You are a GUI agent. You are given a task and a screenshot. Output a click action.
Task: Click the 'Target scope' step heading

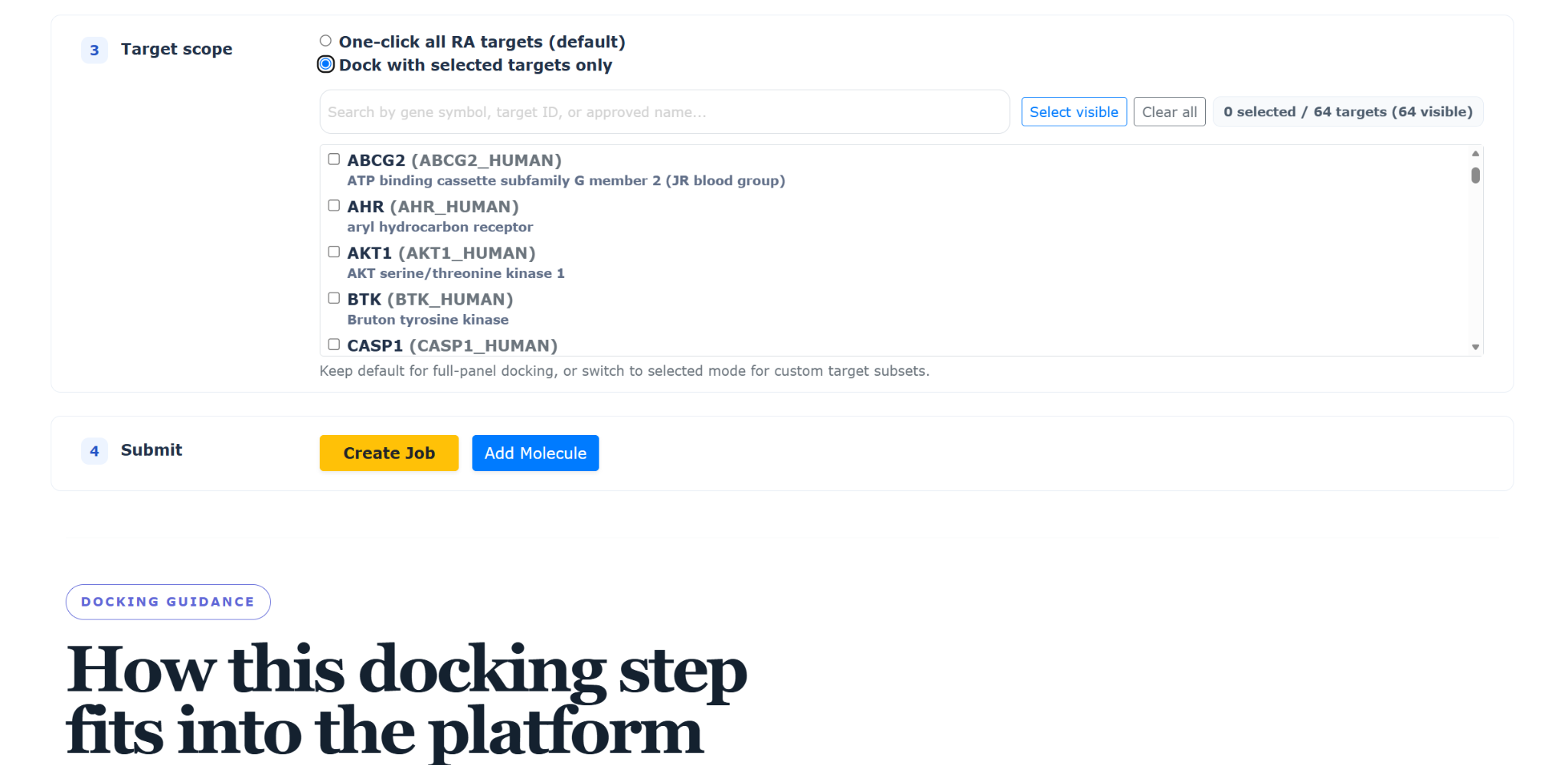coord(177,49)
